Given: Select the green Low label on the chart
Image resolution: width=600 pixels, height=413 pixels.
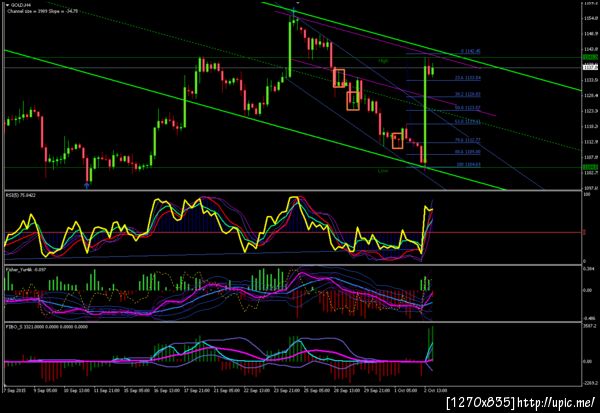Looking at the screenshot, I should tap(383, 171).
